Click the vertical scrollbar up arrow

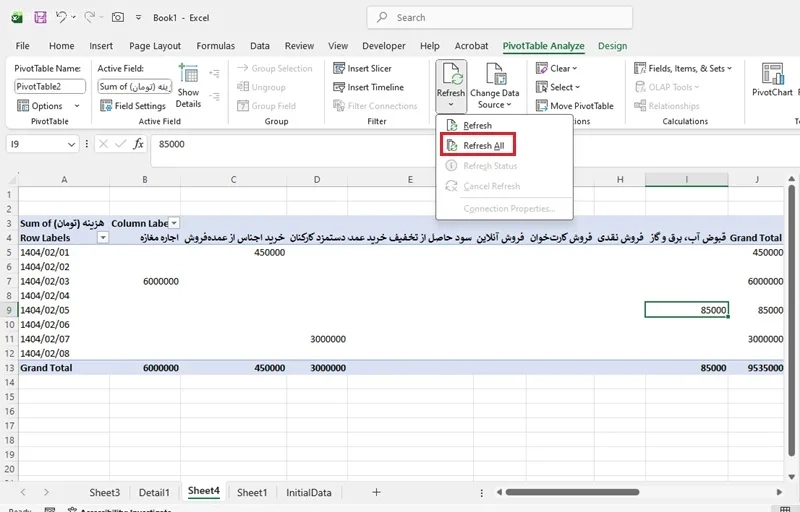coord(791,179)
